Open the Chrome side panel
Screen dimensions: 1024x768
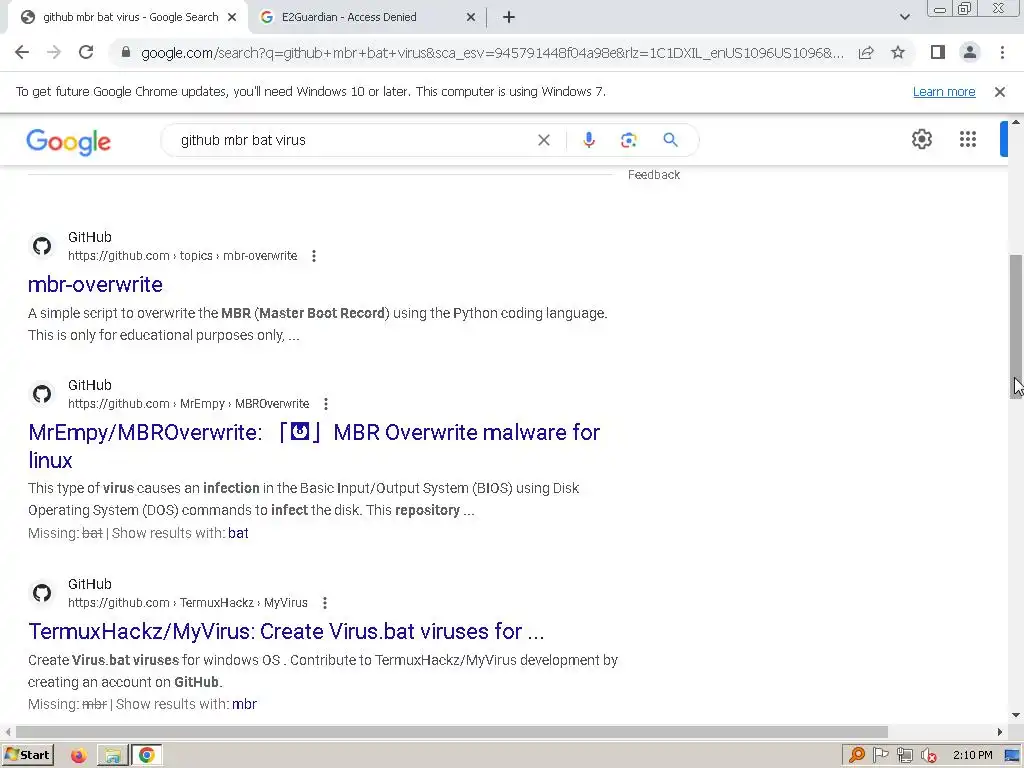(938, 52)
